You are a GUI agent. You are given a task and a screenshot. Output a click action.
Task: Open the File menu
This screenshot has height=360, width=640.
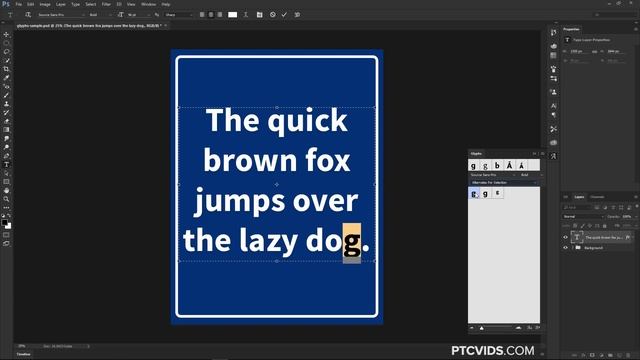[19, 4]
